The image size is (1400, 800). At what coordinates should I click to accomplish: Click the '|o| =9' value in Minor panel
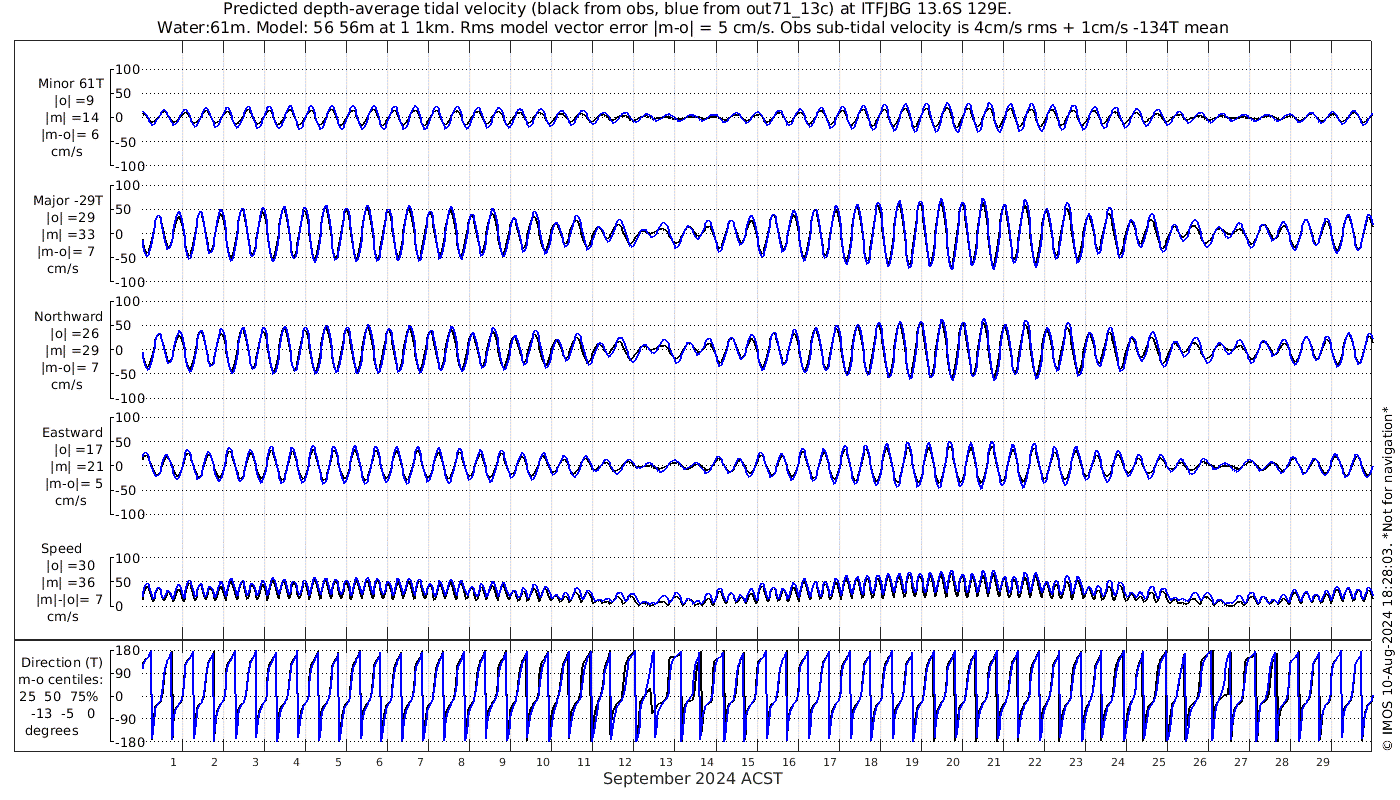tap(74, 101)
